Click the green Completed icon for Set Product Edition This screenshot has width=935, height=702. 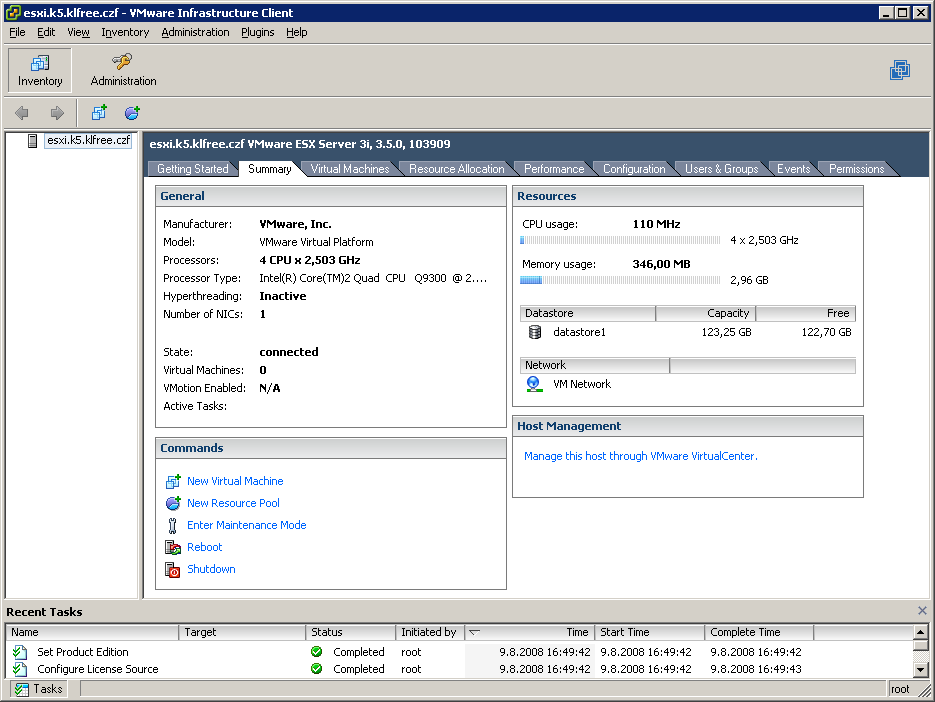pos(317,652)
